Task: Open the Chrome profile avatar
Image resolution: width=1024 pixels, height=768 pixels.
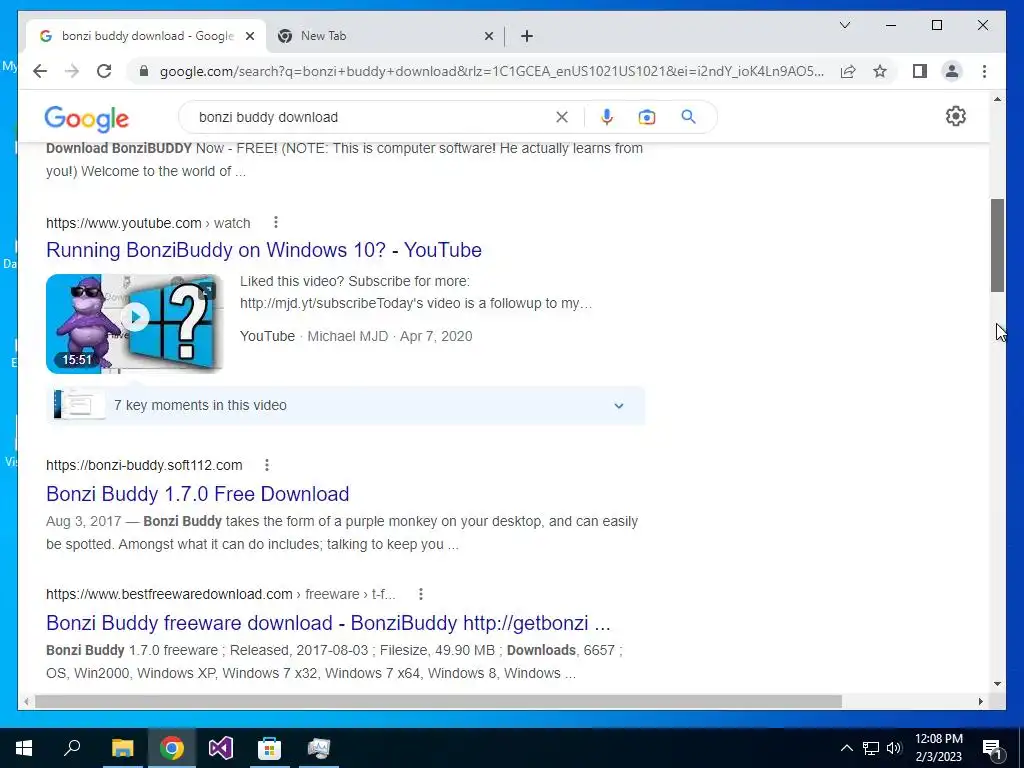Action: 952,71
